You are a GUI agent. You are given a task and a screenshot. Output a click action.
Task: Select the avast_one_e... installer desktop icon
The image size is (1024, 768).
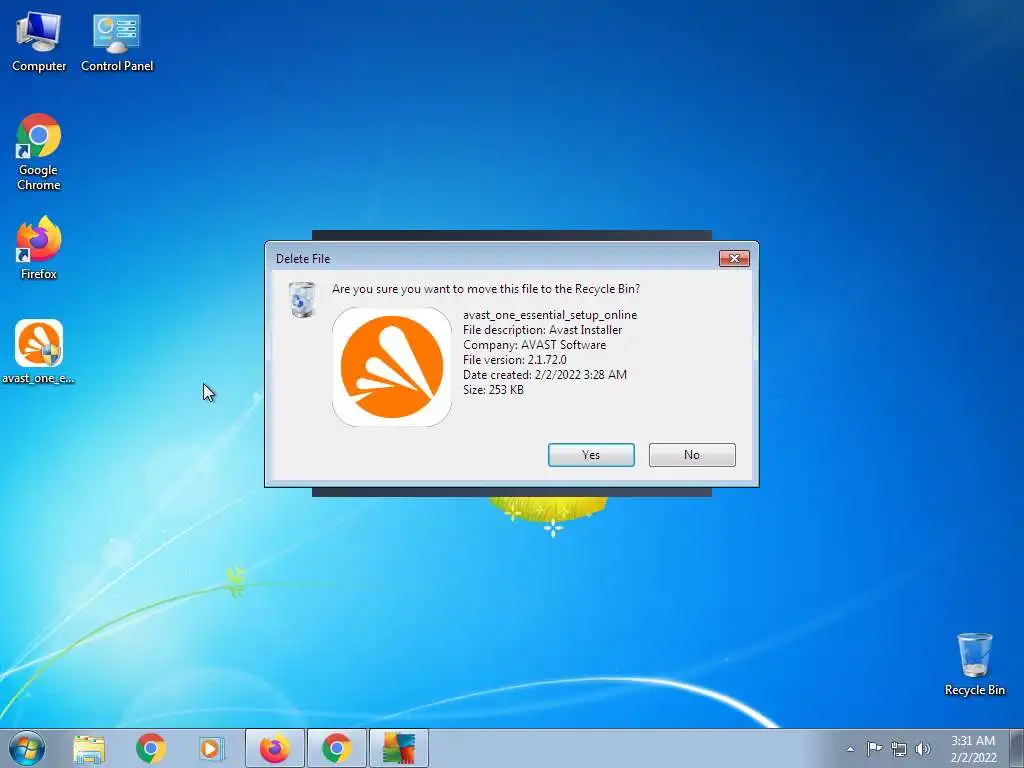[x=39, y=352]
